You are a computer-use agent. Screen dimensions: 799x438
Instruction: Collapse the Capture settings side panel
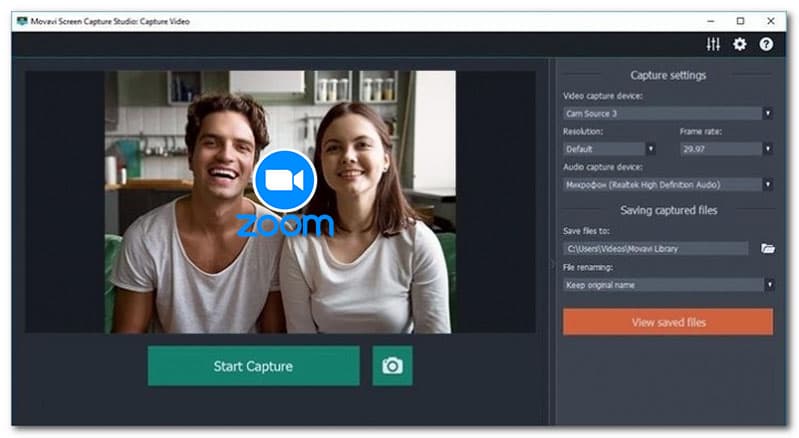click(551, 264)
